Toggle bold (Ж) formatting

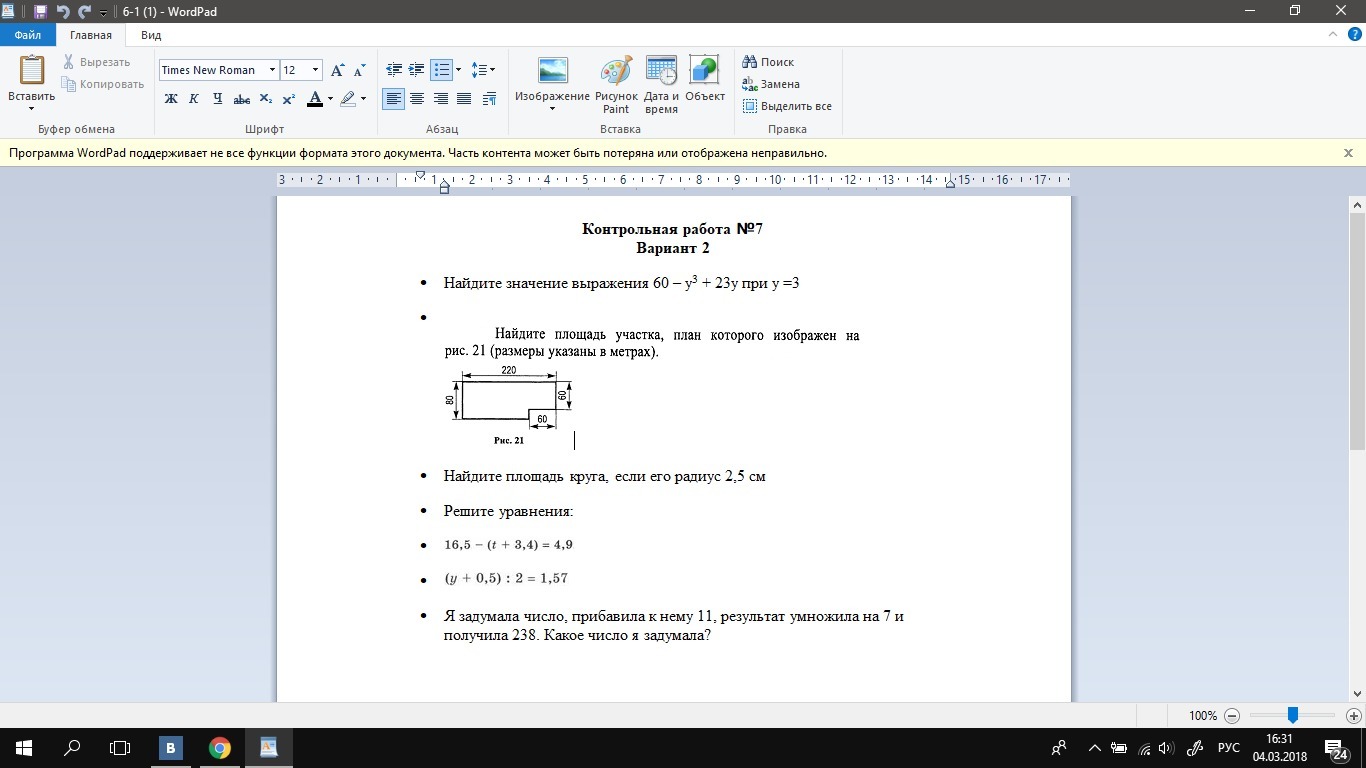[x=171, y=99]
